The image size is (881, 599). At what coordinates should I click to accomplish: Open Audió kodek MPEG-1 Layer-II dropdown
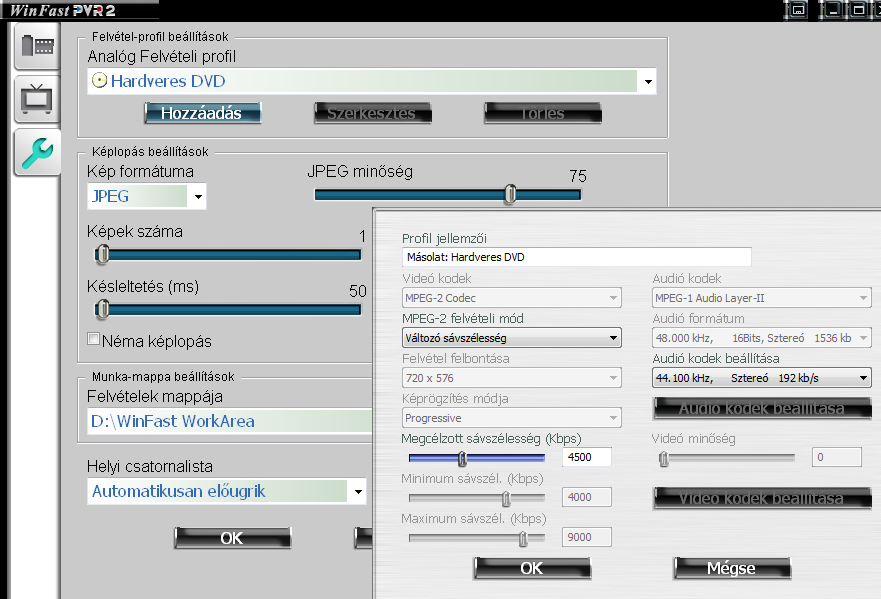tap(762, 298)
